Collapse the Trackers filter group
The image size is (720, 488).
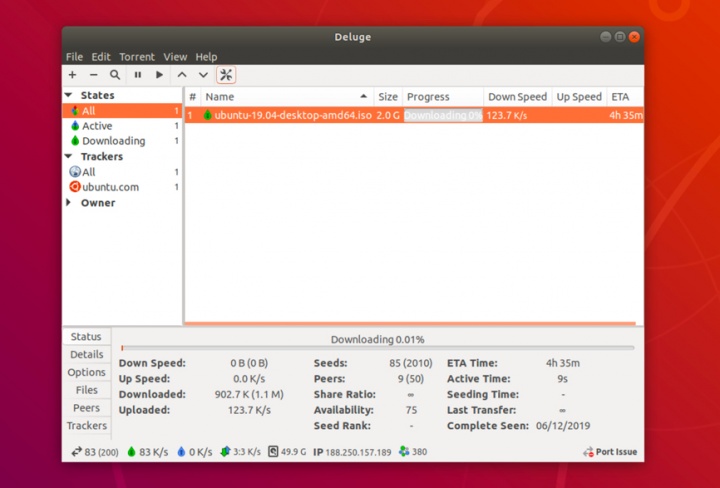69,157
